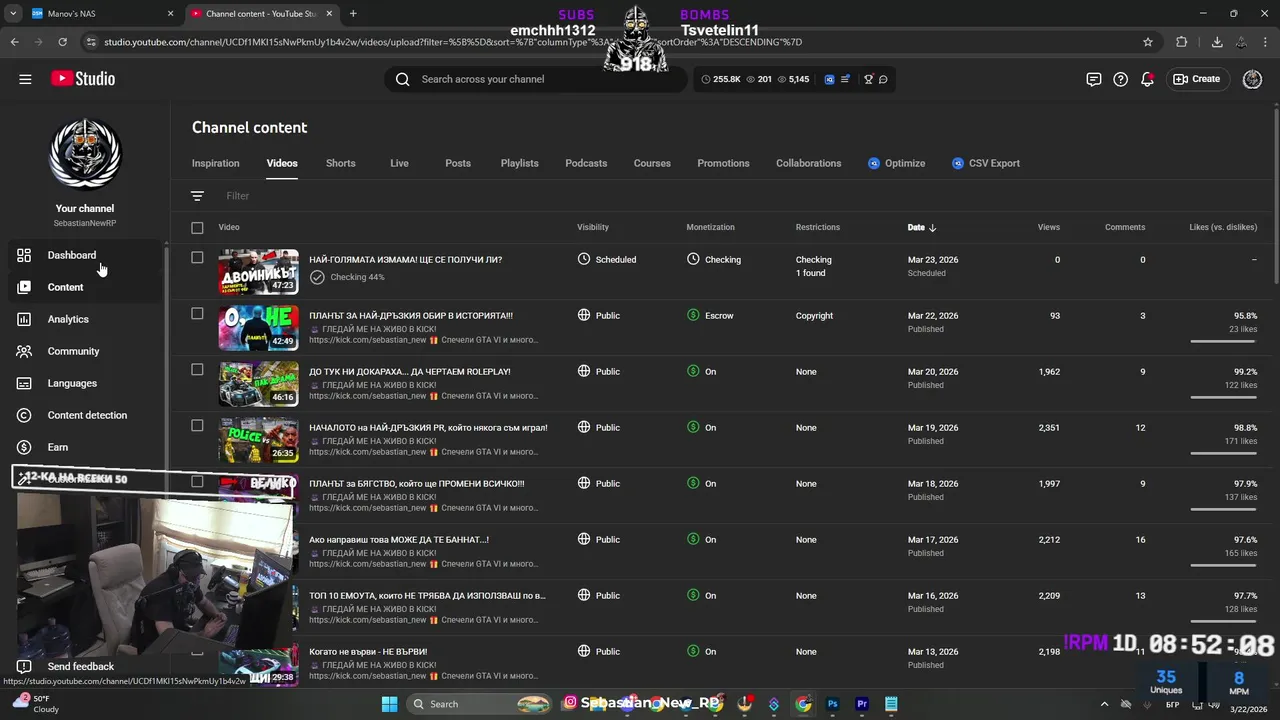Switch to the Courses tab
Screen dimensions: 1280x720
coord(652,163)
